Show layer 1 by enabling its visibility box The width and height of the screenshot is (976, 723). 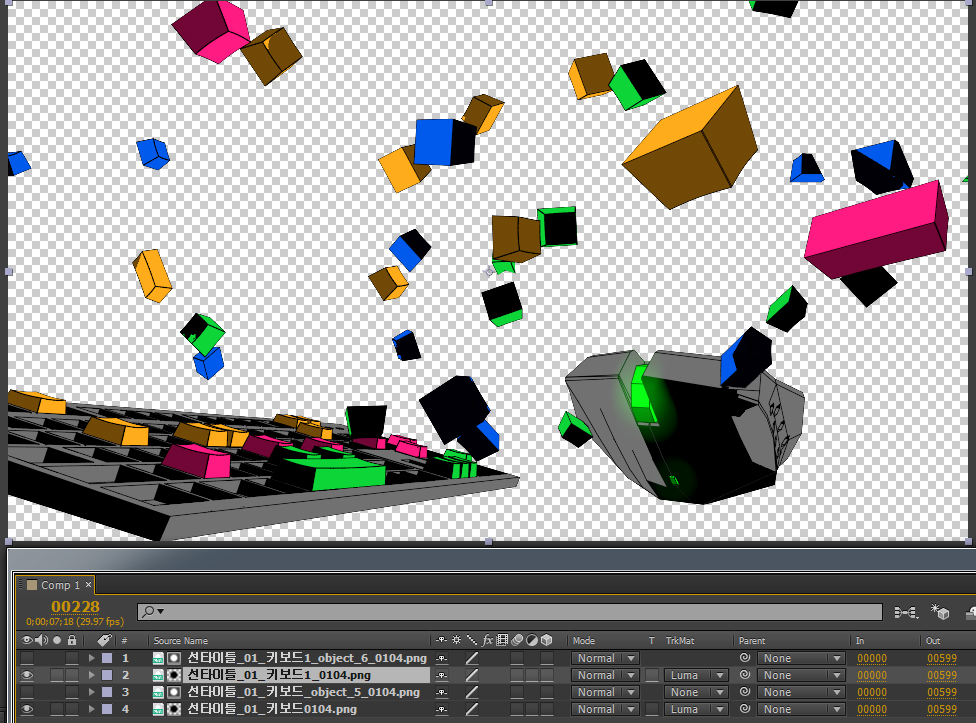pos(27,658)
